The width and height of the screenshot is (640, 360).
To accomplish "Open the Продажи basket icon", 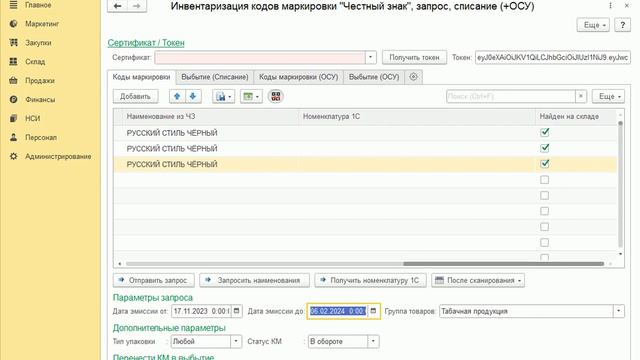I will tap(13, 80).
